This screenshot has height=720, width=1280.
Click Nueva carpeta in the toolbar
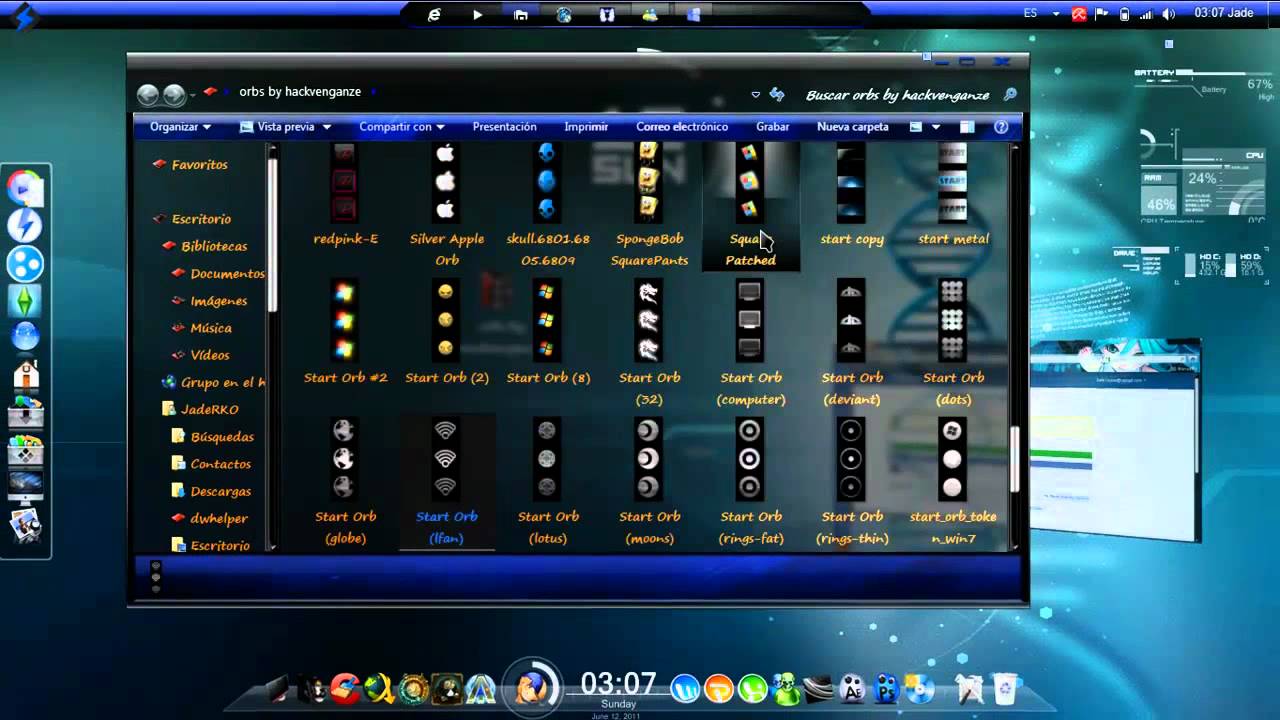click(x=853, y=127)
